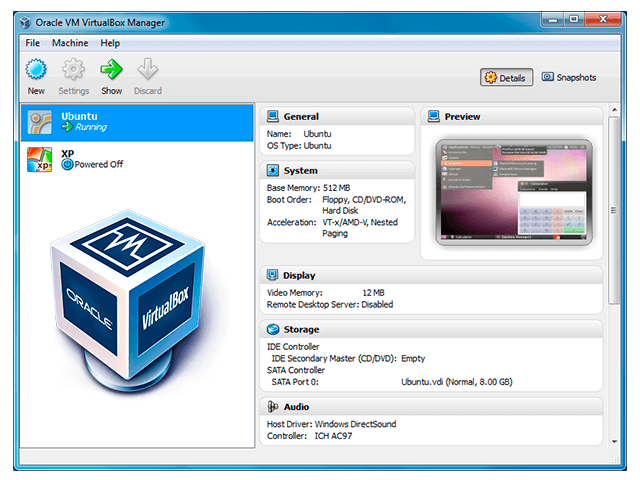640x480 pixels.
Task: Click the Ubuntu desktop preview thumbnail
Action: pos(514,192)
